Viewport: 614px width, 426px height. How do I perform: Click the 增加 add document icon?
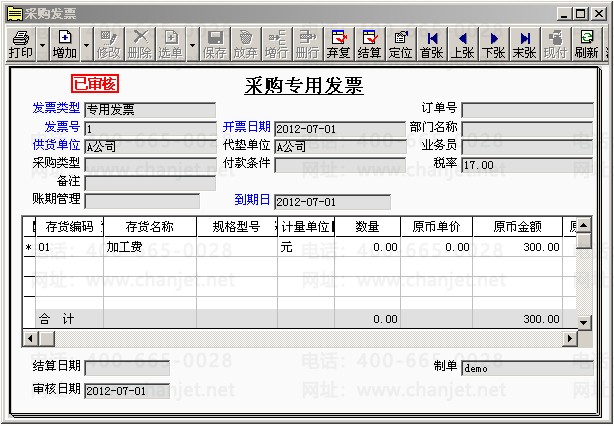[x=65, y=44]
